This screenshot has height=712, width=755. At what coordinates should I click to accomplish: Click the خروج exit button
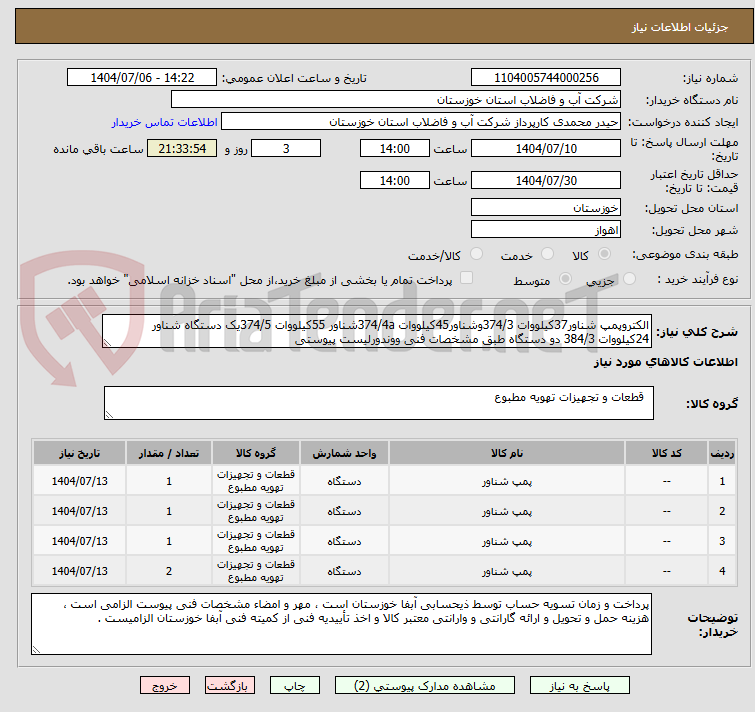(x=165, y=686)
